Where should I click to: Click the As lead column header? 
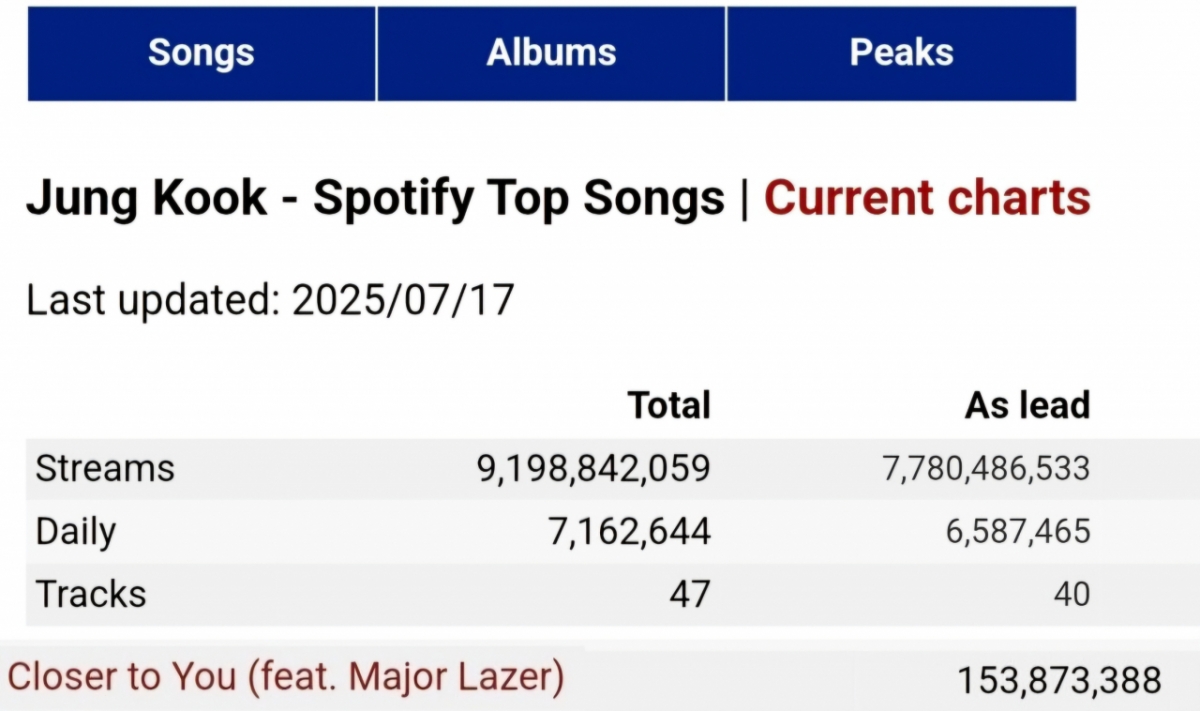(1027, 405)
